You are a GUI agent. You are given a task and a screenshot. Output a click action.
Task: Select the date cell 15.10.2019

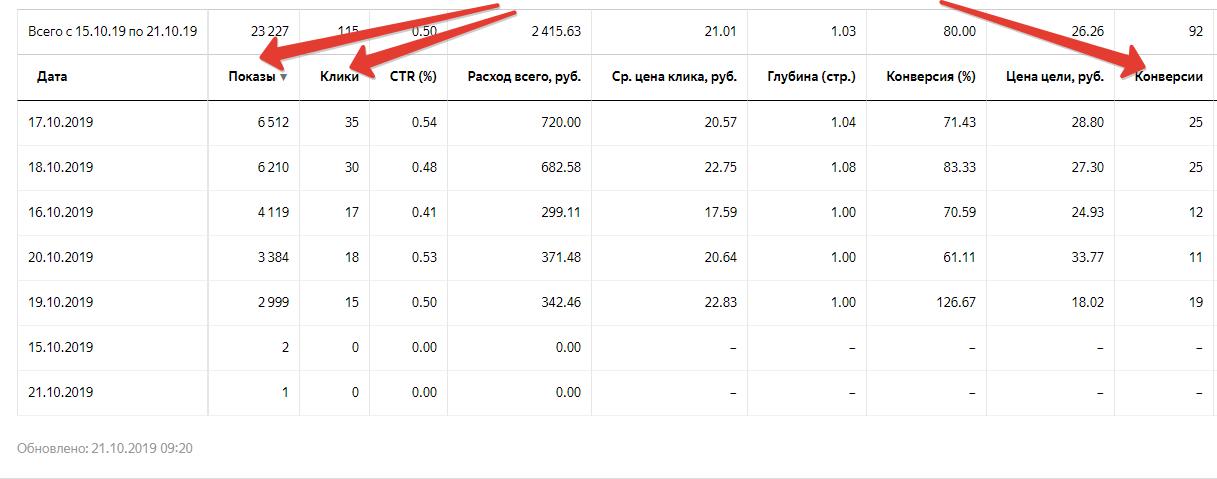(61, 347)
